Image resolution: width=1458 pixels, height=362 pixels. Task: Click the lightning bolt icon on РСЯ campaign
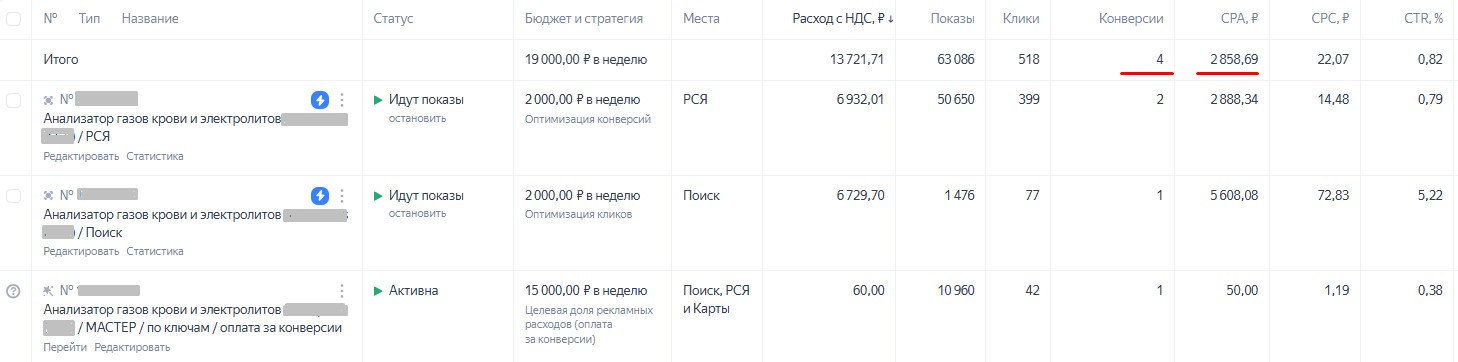(x=320, y=100)
